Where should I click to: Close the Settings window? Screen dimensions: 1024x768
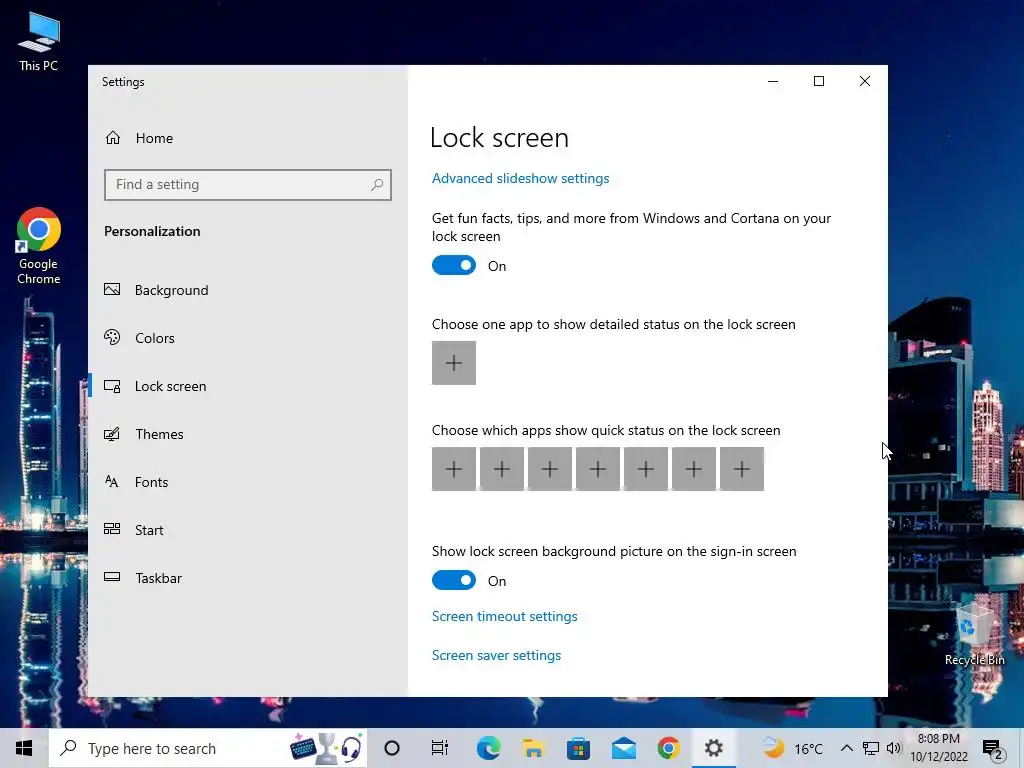coord(865,81)
